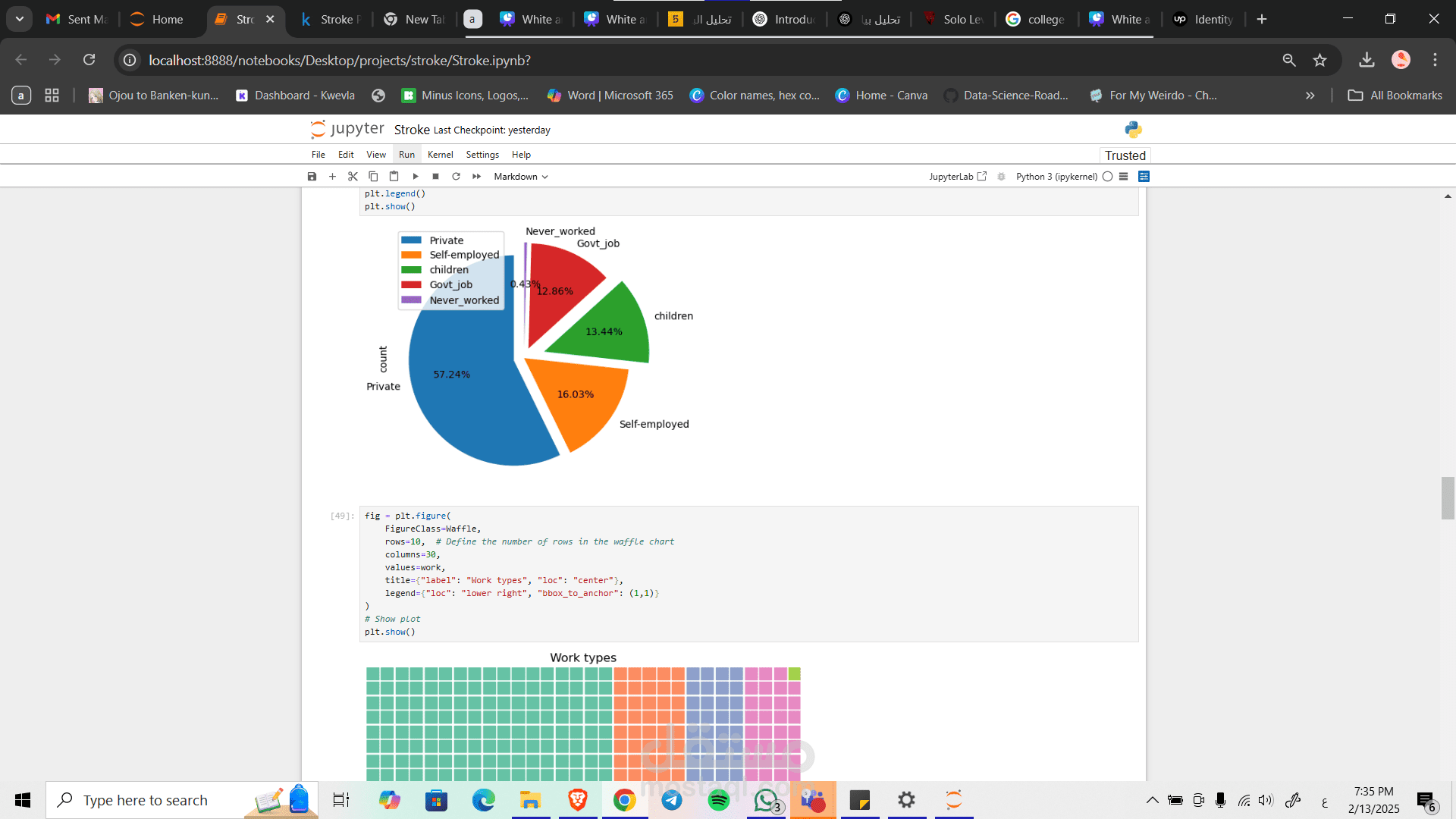The image size is (1456, 819).
Task: Open the tab search dropdown arrow
Action: (x=20, y=19)
